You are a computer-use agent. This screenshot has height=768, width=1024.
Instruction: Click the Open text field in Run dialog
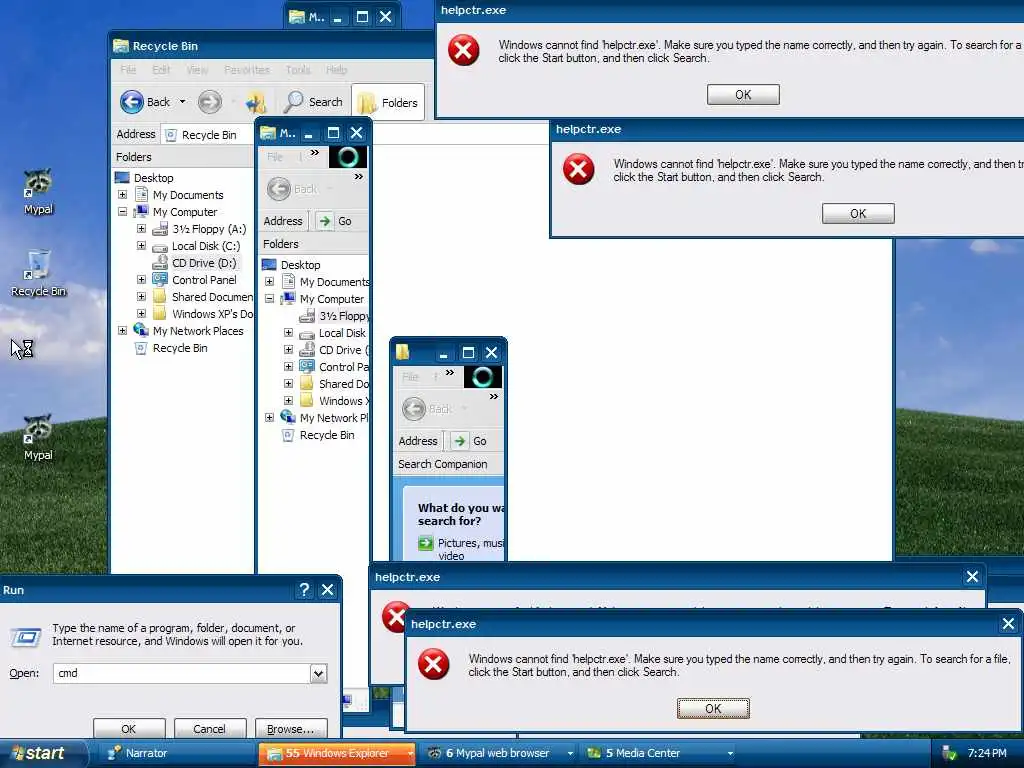pyautogui.click(x=182, y=673)
